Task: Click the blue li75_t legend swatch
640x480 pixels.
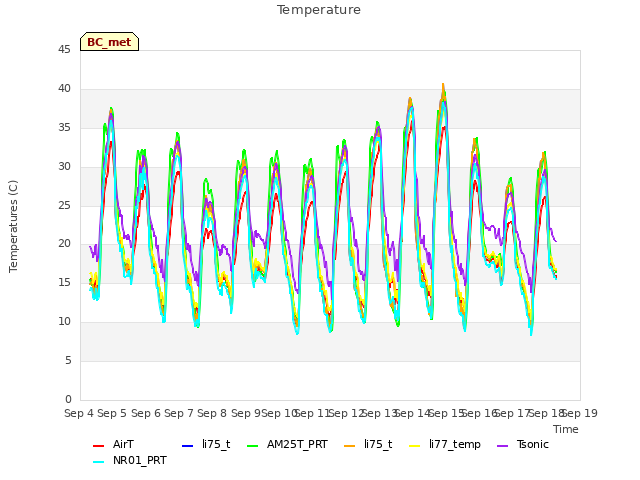Action: point(187,445)
